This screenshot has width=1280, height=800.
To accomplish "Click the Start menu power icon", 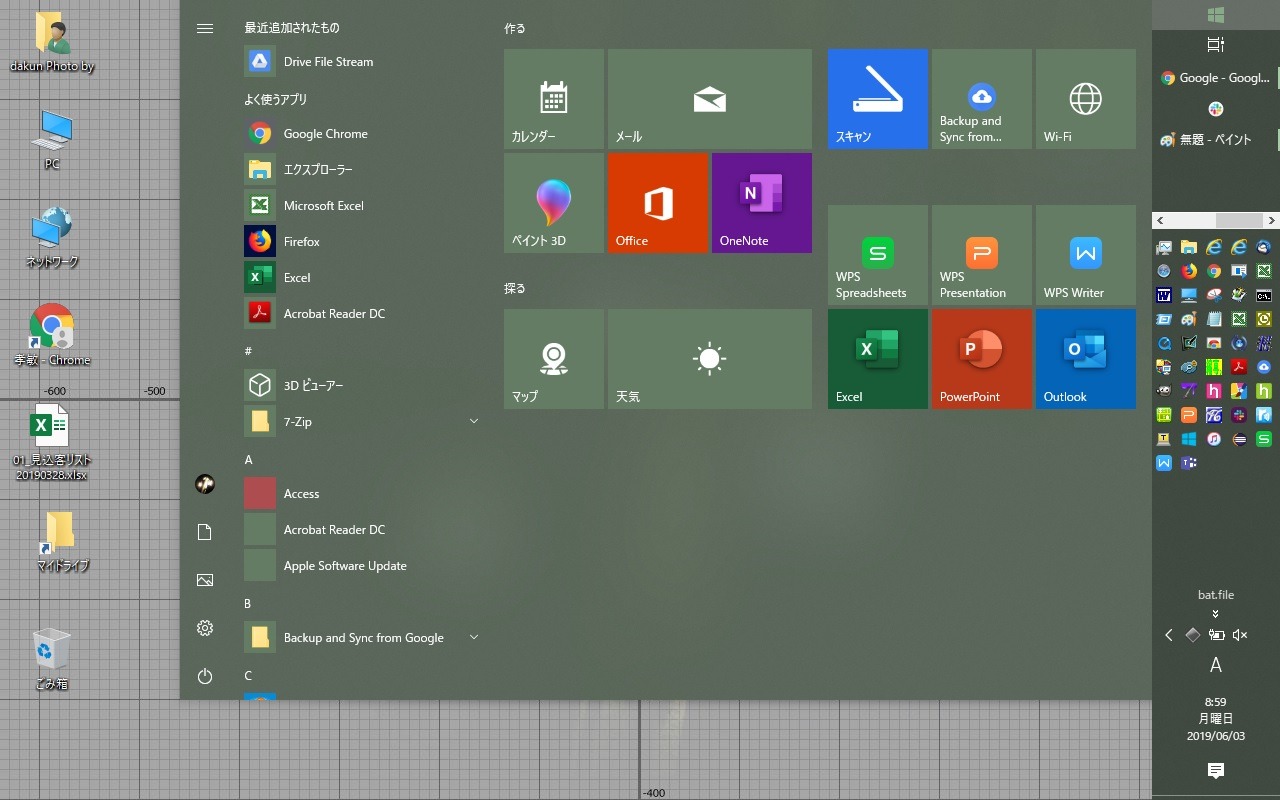I will [205, 676].
